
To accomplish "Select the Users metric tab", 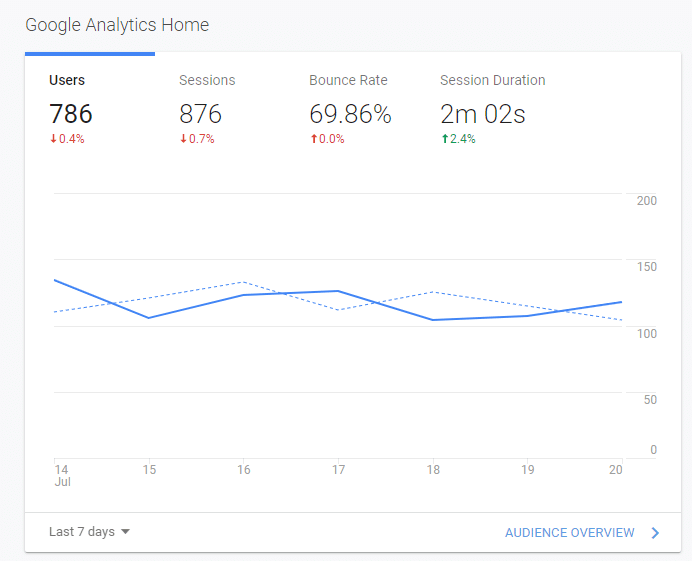I will point(90,109).
